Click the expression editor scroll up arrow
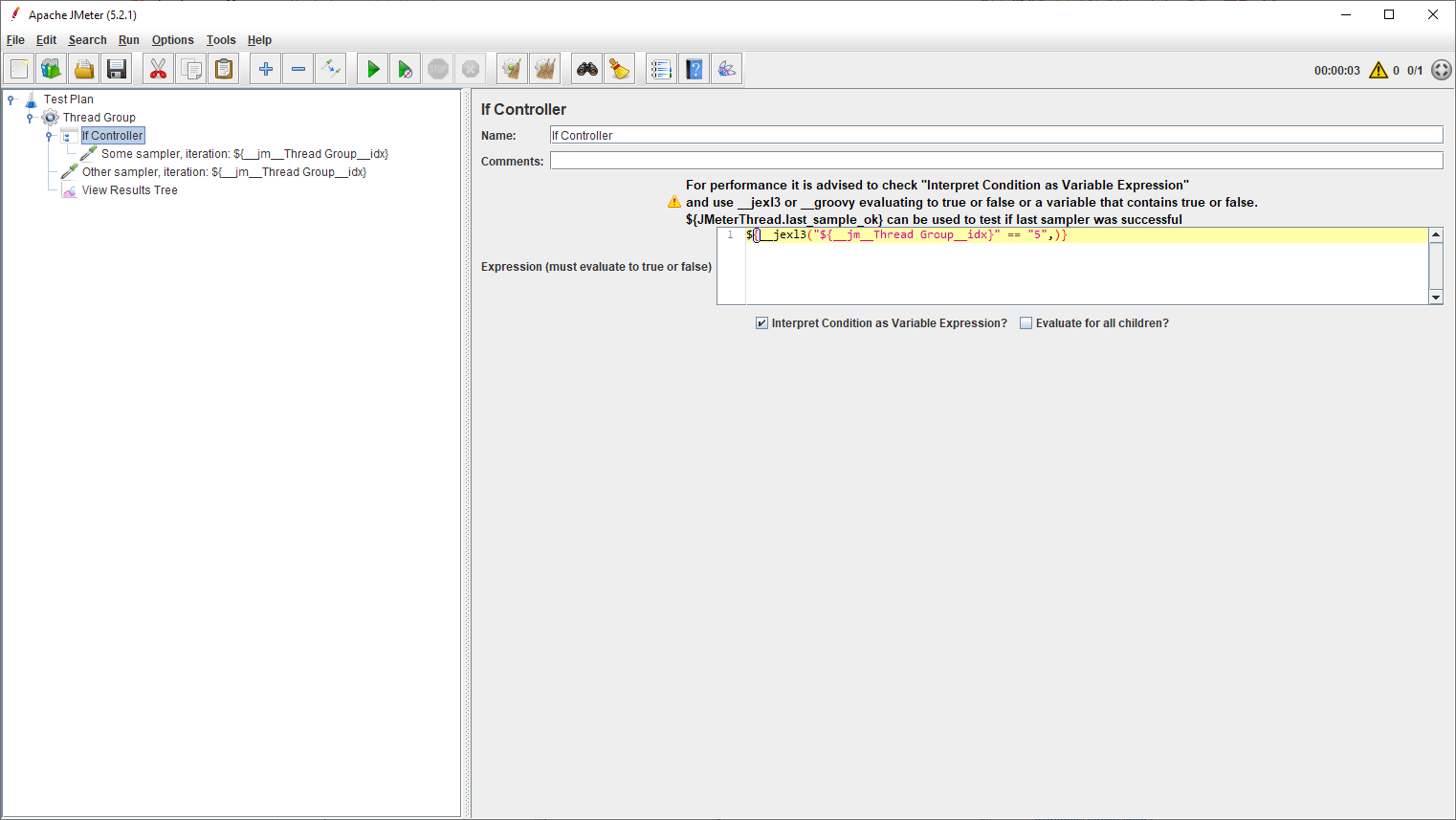This screenshot has height=820, width=1456. (1436, 234)
